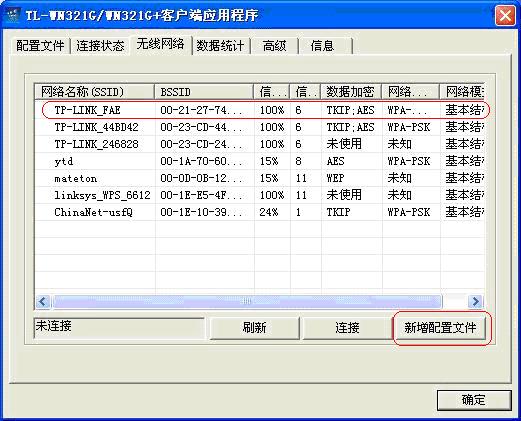Confirm with the 确定 button
The height and width of the screenshot is (421, 521).
tap(474, 400)
